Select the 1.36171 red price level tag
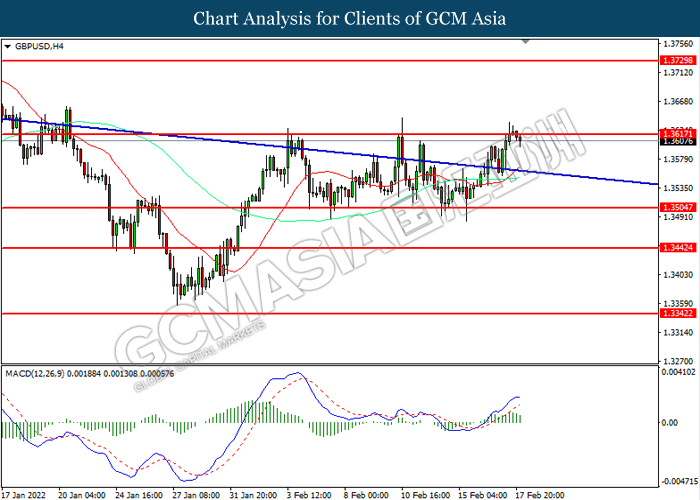 point(677,133)
